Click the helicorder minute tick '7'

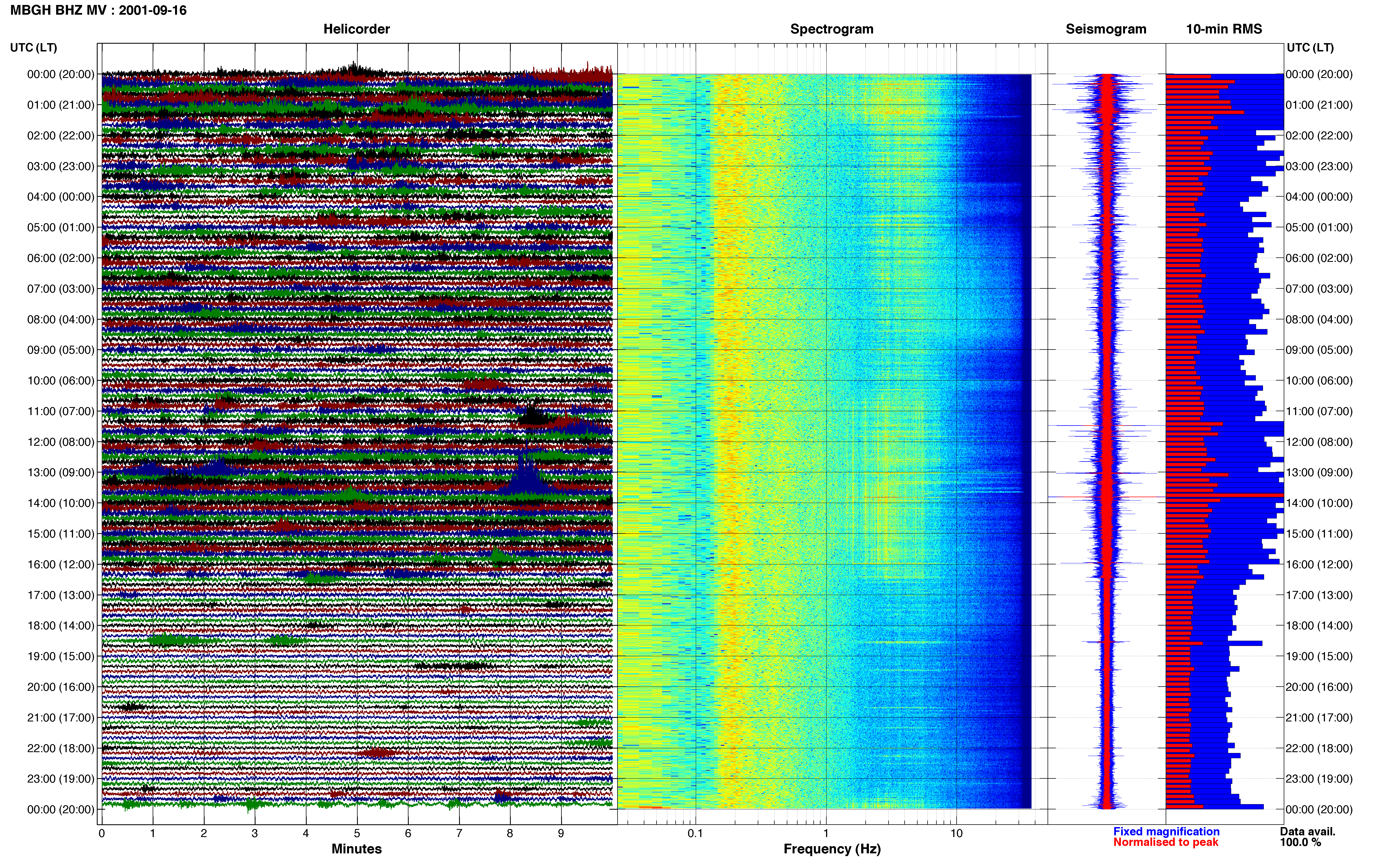[459, 833]
